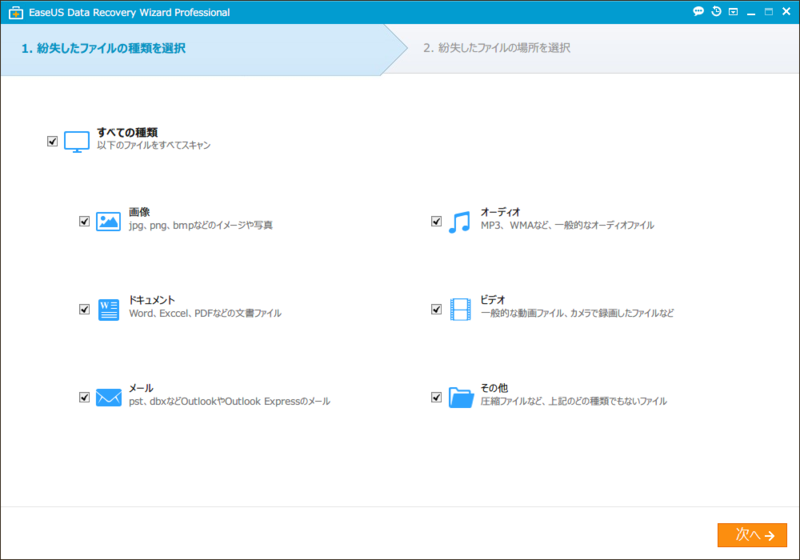Click the すべての種類 label
Screen dimensions: 800x560
(x=128, y=133)
